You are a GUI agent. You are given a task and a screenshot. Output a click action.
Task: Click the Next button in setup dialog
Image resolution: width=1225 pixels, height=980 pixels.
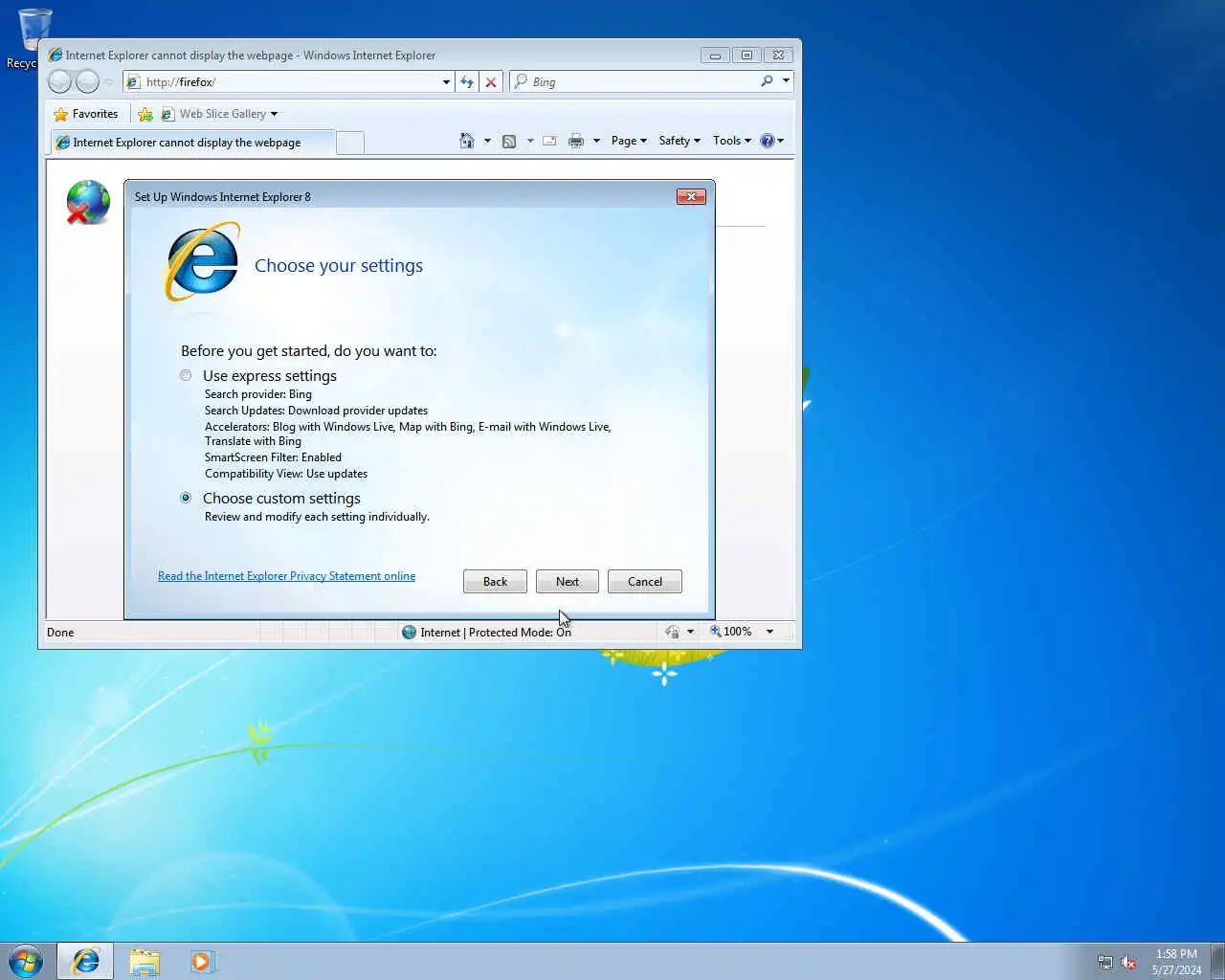[568, 582]
